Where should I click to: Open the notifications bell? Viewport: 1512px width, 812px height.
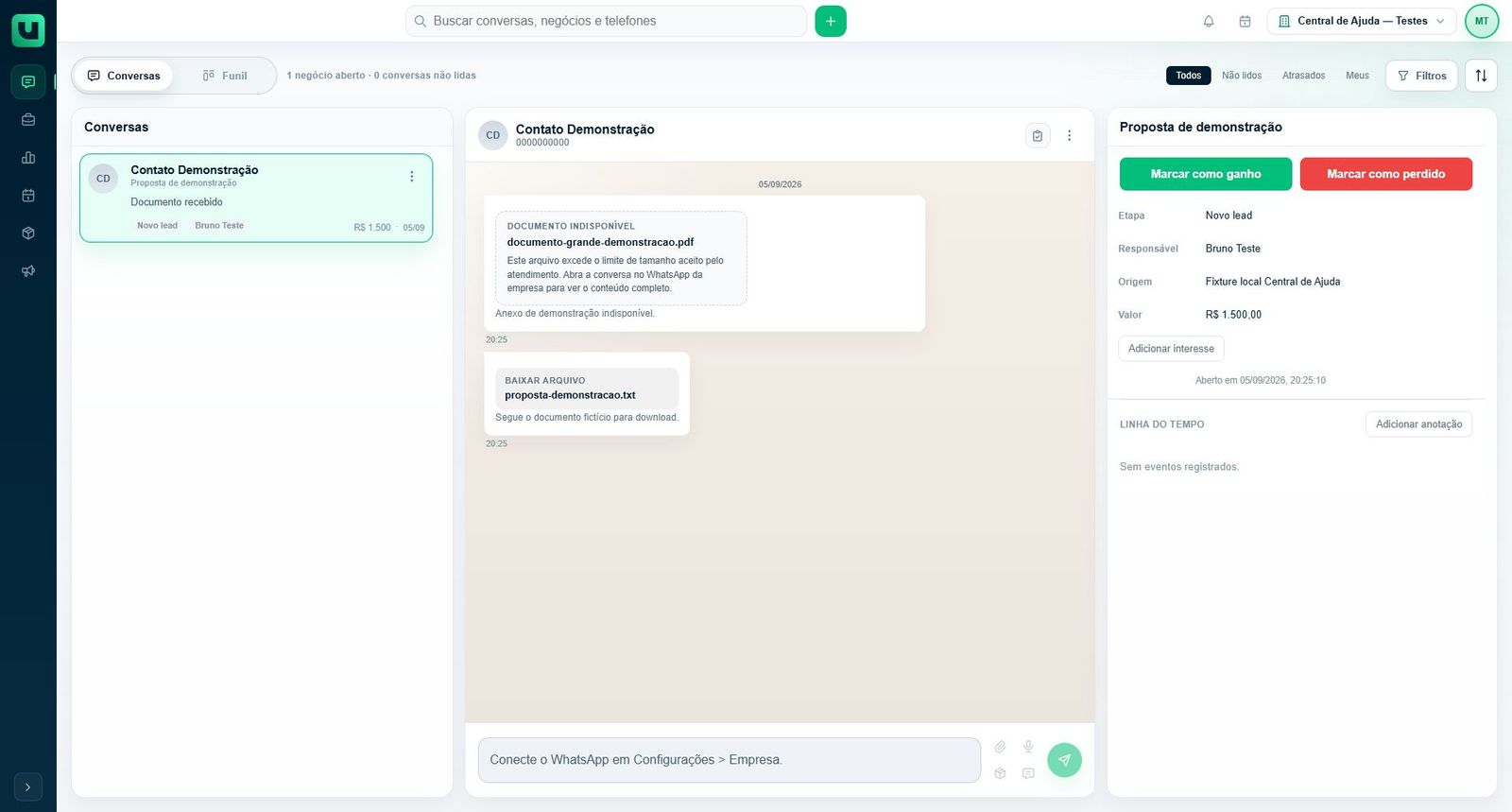[1209, 21]
